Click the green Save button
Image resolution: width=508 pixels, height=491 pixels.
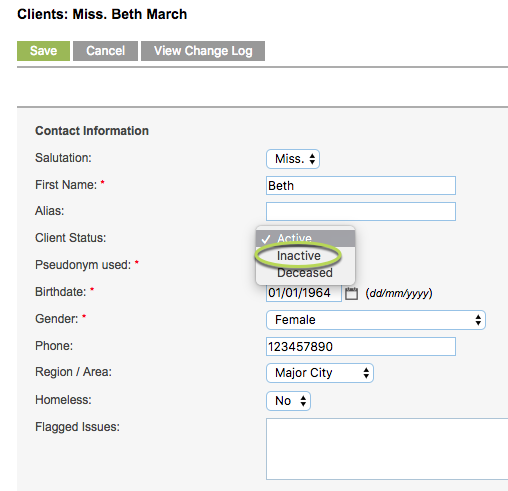[x=43, y=51]
